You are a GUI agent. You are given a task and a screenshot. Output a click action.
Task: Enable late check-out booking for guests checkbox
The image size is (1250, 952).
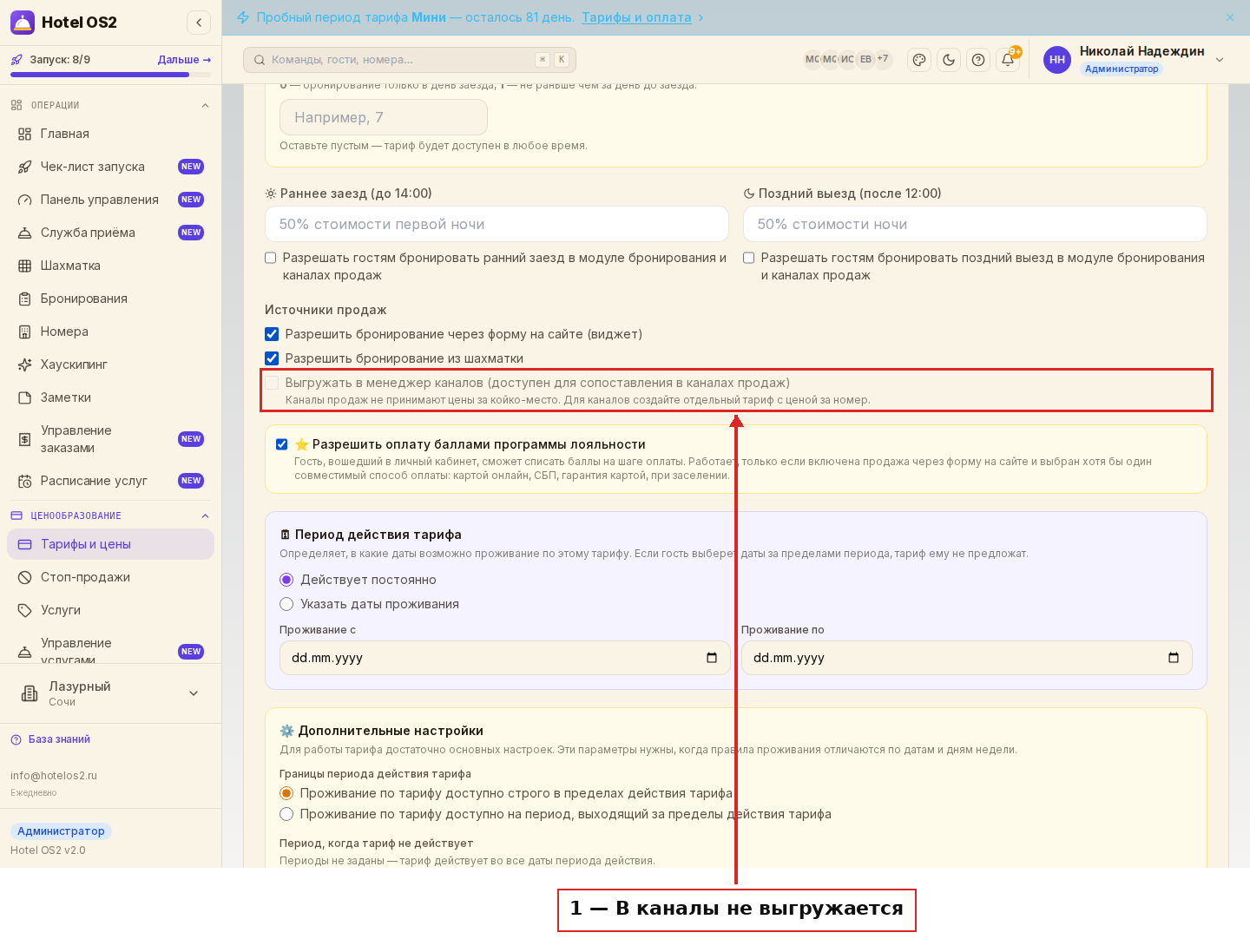(x=749, y=258)
